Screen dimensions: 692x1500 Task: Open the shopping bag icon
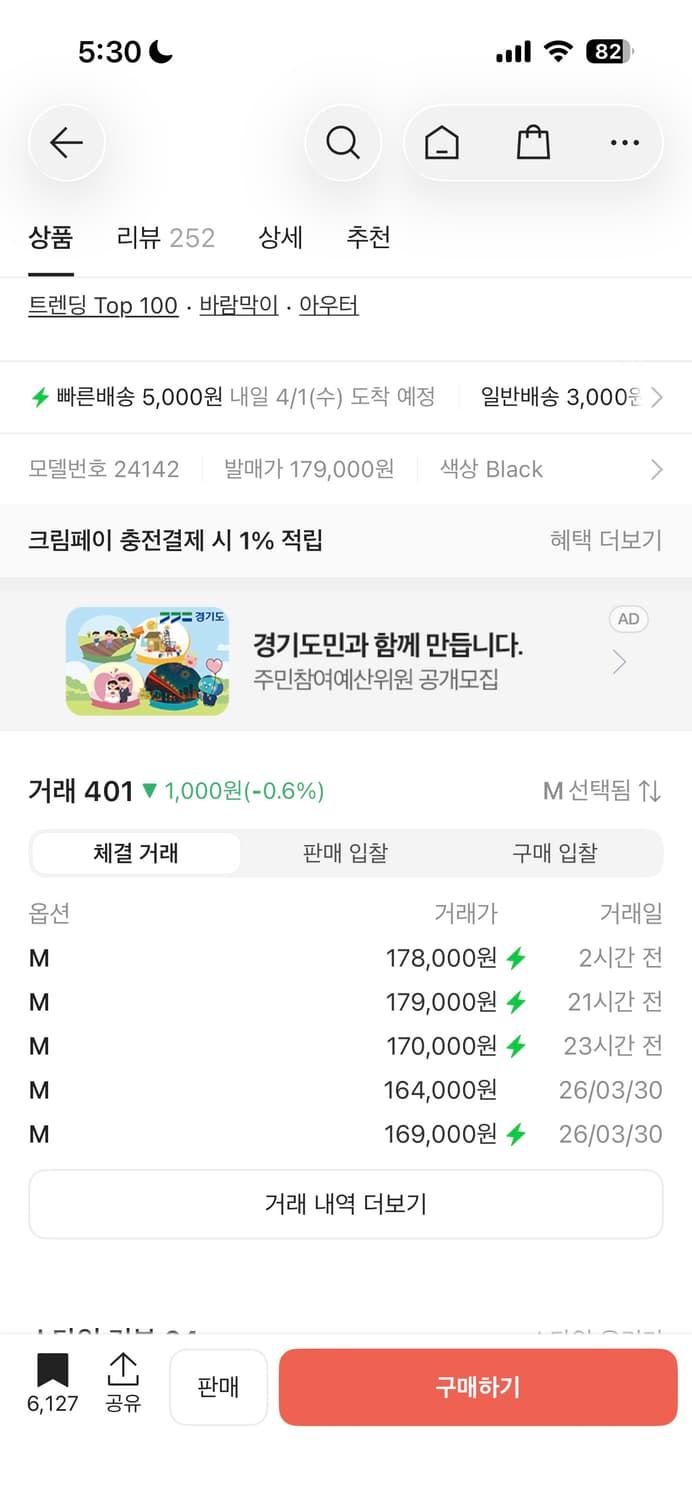coord(533,142)
